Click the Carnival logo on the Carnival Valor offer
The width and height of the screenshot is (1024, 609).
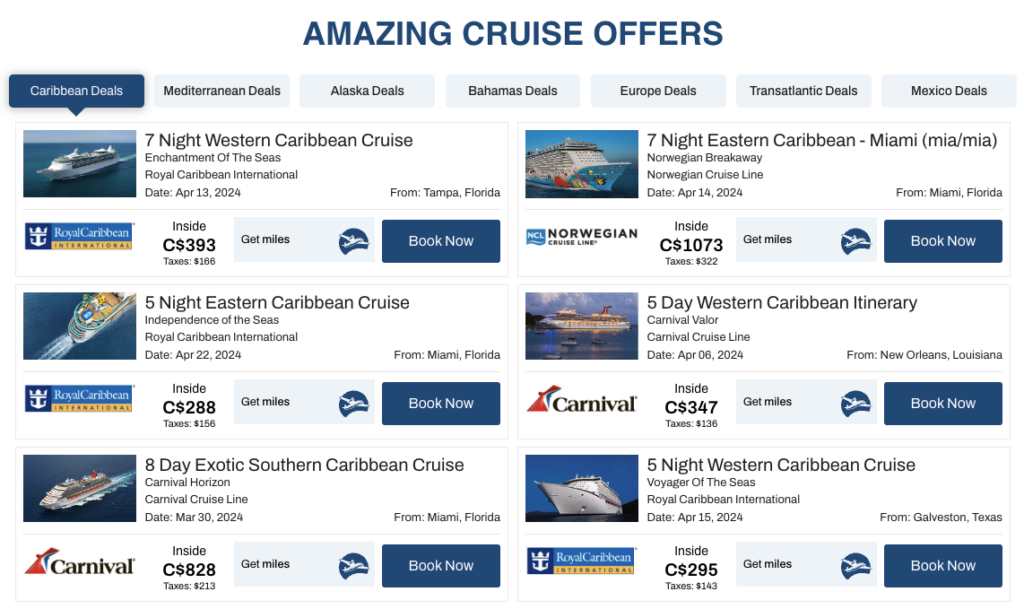580,401
